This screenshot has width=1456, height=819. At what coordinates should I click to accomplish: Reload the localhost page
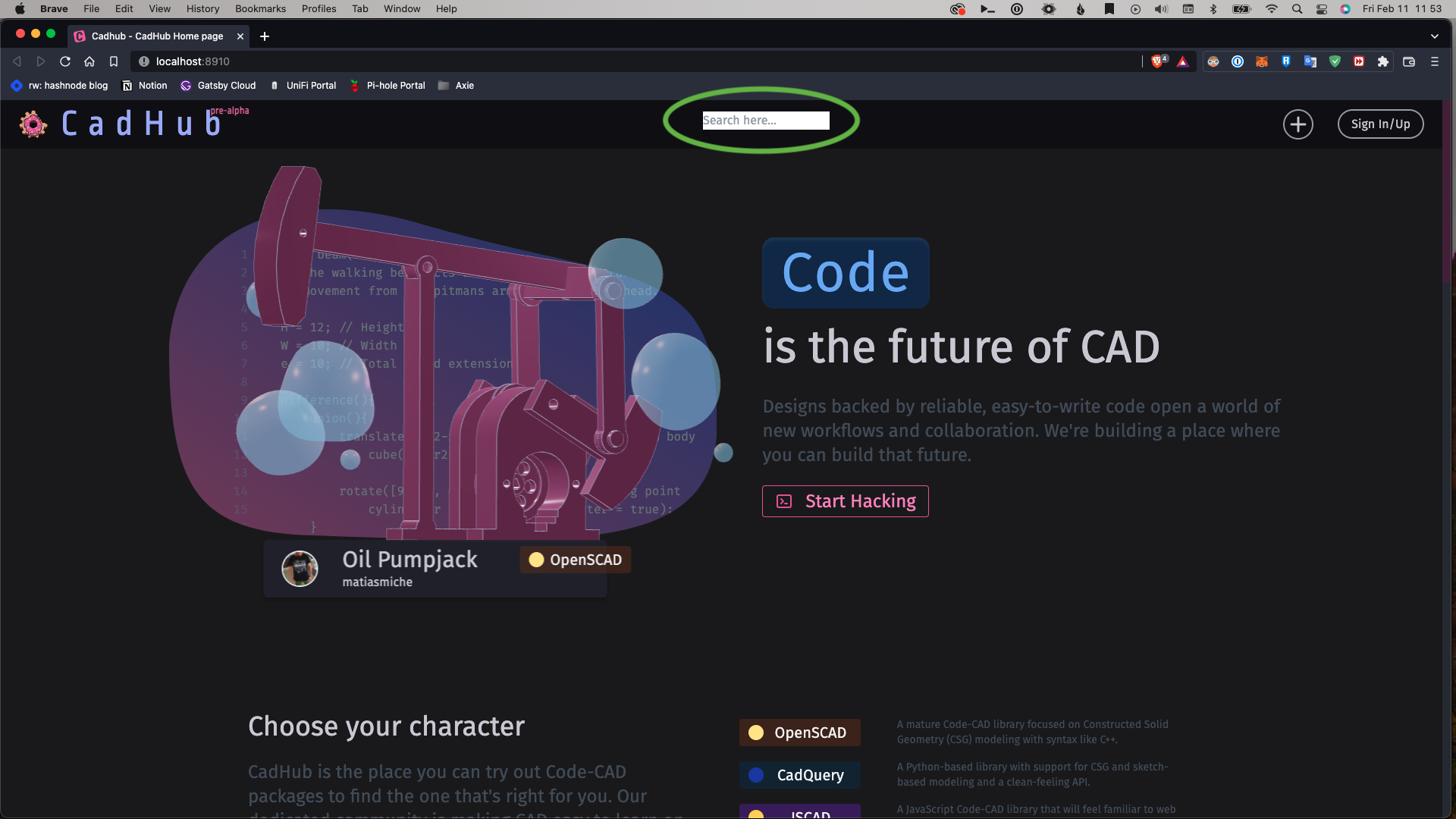click(x=65, y=61)
